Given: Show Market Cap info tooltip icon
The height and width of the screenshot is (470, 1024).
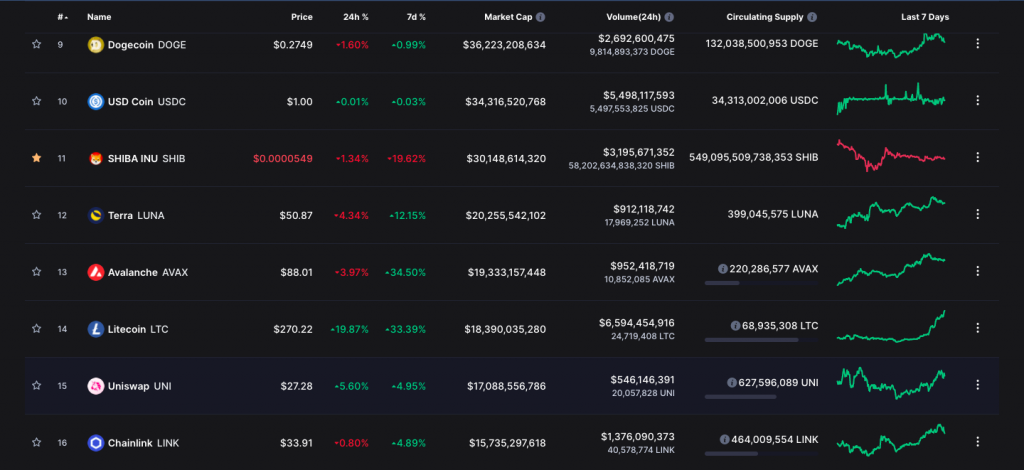Looking at the screenshot, I should (540, 17).
